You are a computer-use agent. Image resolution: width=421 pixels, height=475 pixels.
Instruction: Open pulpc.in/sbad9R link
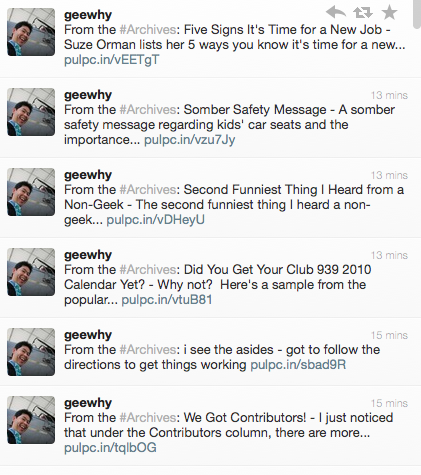298,365
